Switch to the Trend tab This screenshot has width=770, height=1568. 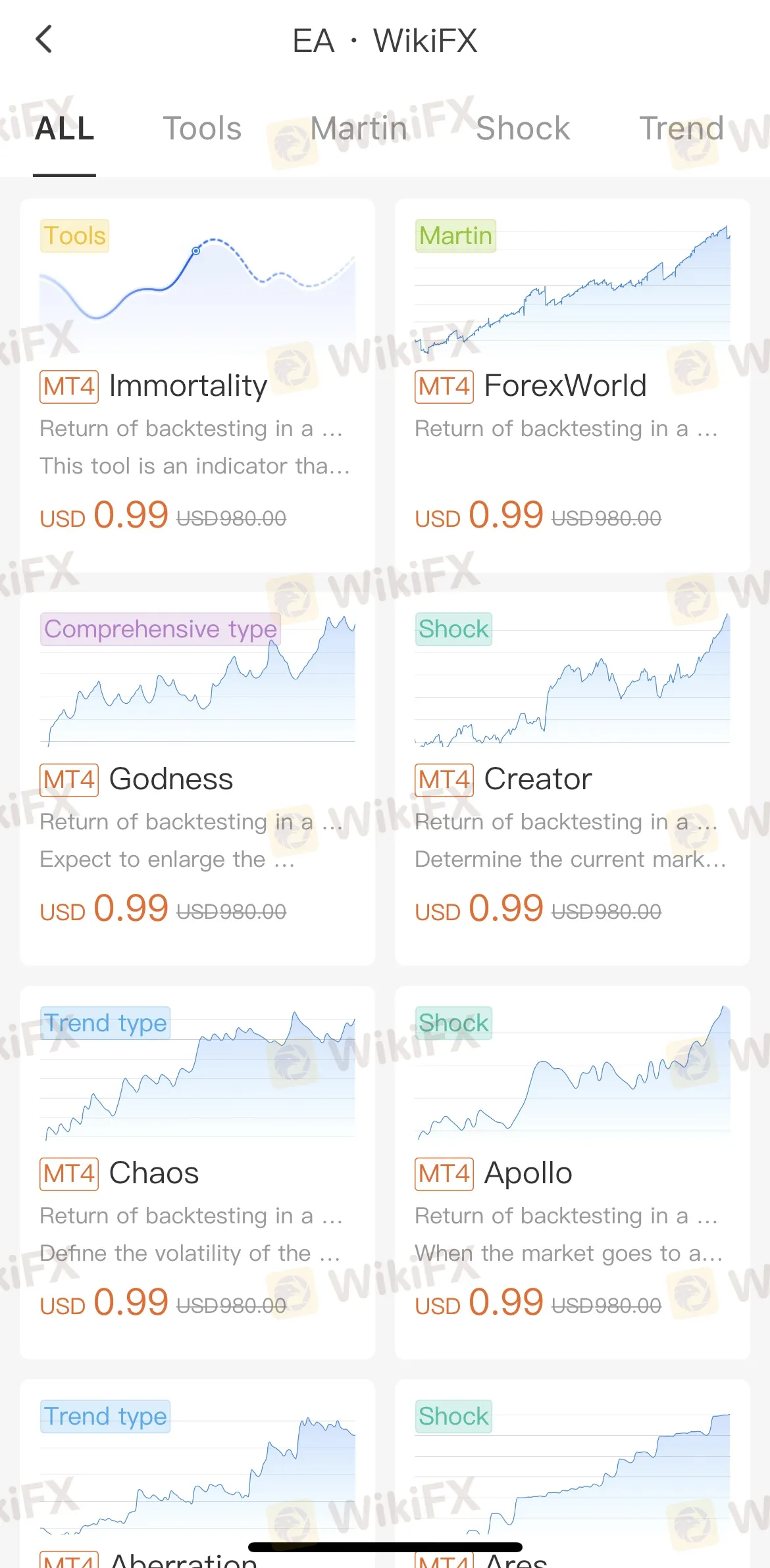[x=682, y=128]
